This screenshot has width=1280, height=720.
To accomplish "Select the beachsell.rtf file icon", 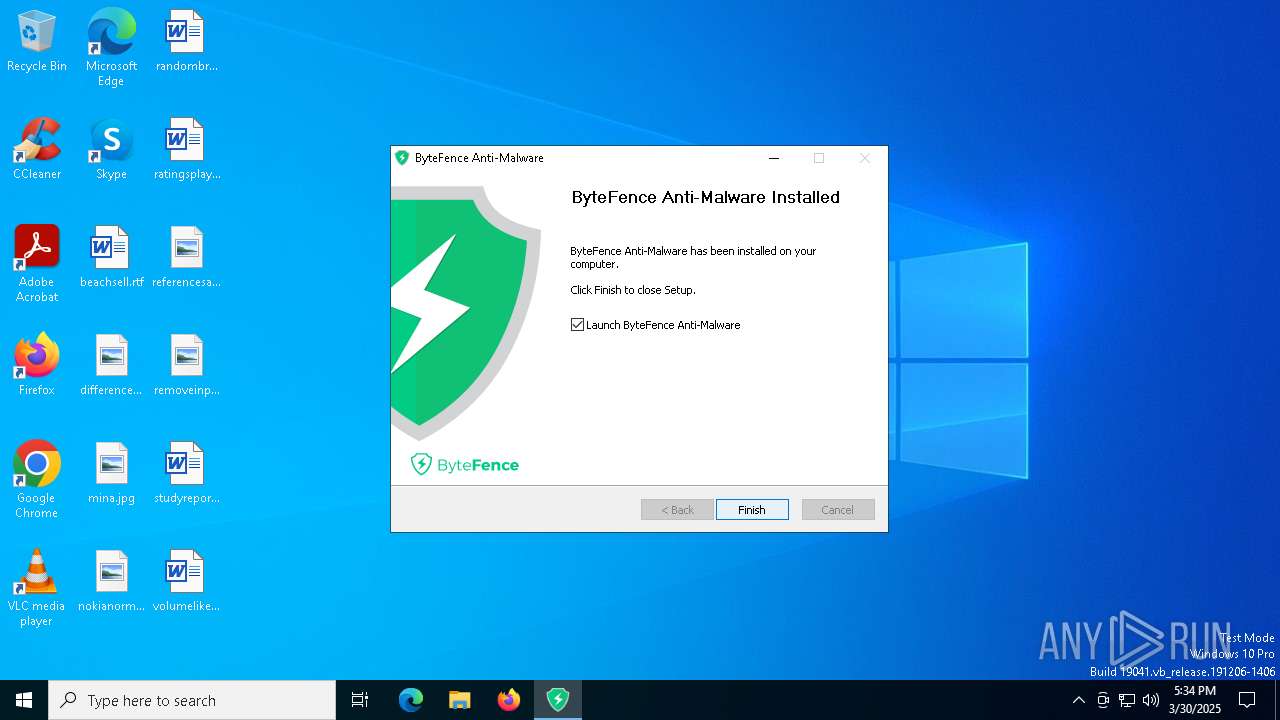I will point(111,257).
